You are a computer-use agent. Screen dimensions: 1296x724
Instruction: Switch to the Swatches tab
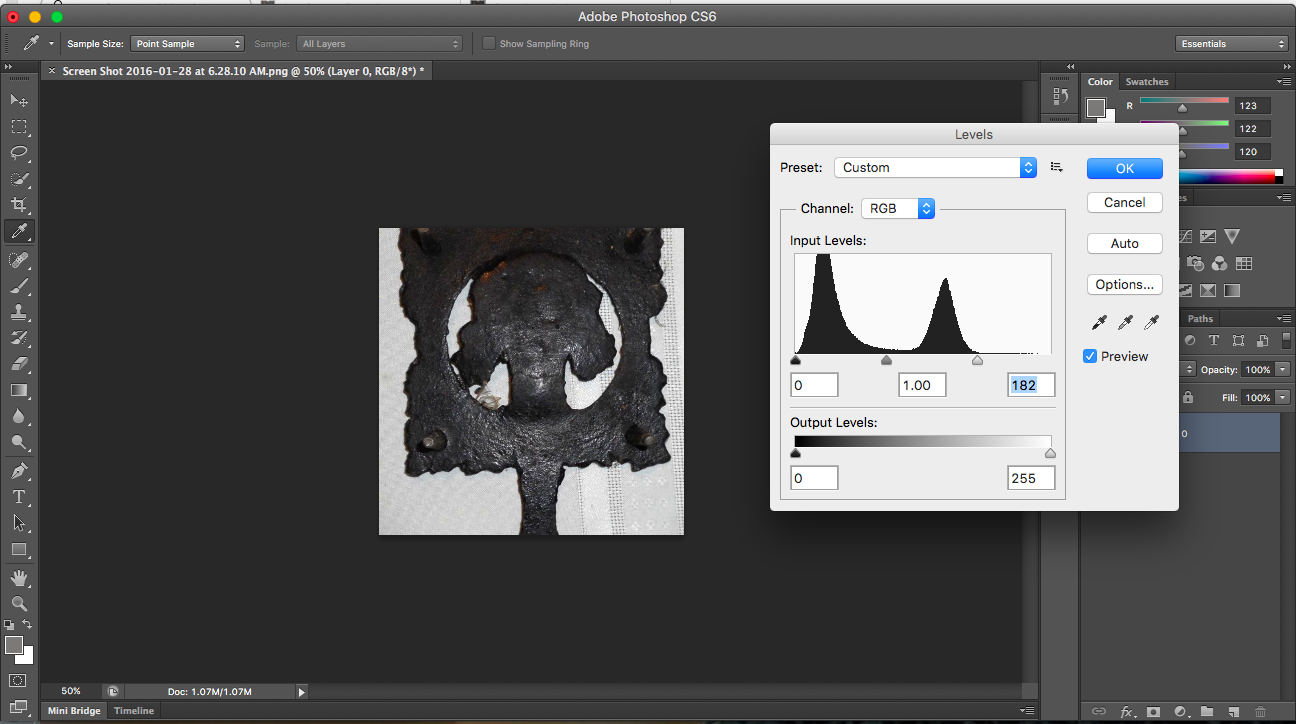tap(1146, 82)
